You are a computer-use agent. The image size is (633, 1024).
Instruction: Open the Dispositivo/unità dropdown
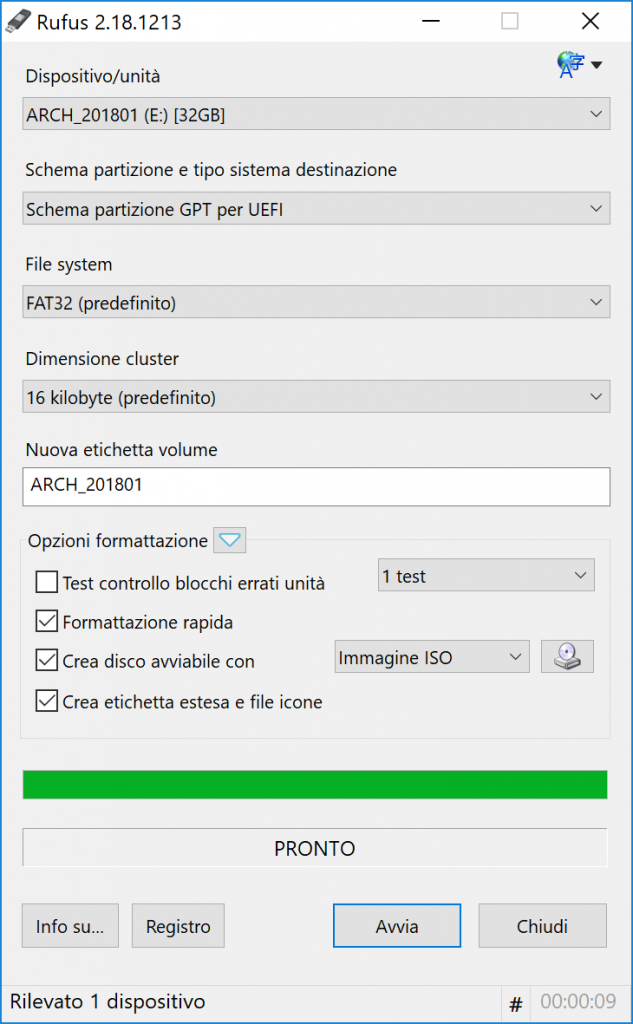(316, 114)
